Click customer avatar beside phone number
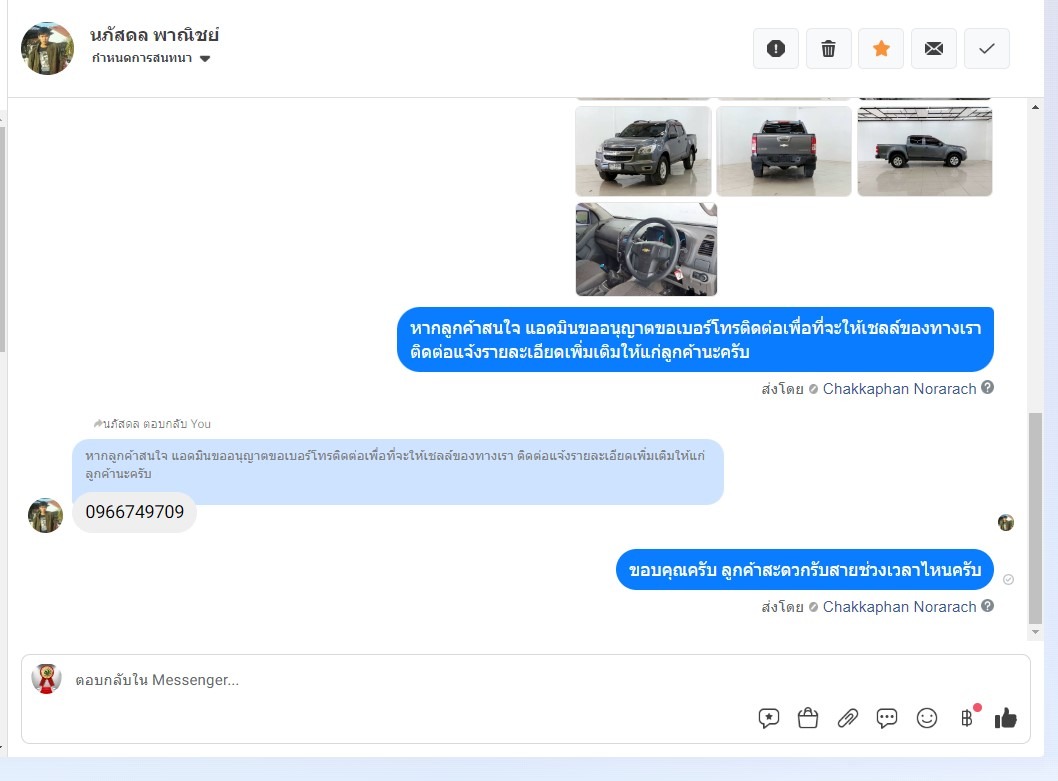Screen dimensions: 1058x781 click(45, 516)
